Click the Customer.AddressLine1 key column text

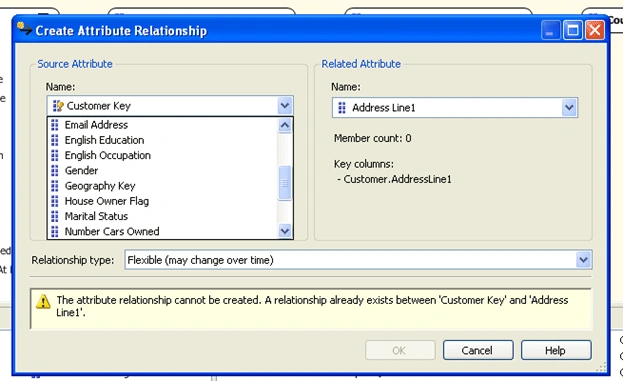(x=397, y=179)
